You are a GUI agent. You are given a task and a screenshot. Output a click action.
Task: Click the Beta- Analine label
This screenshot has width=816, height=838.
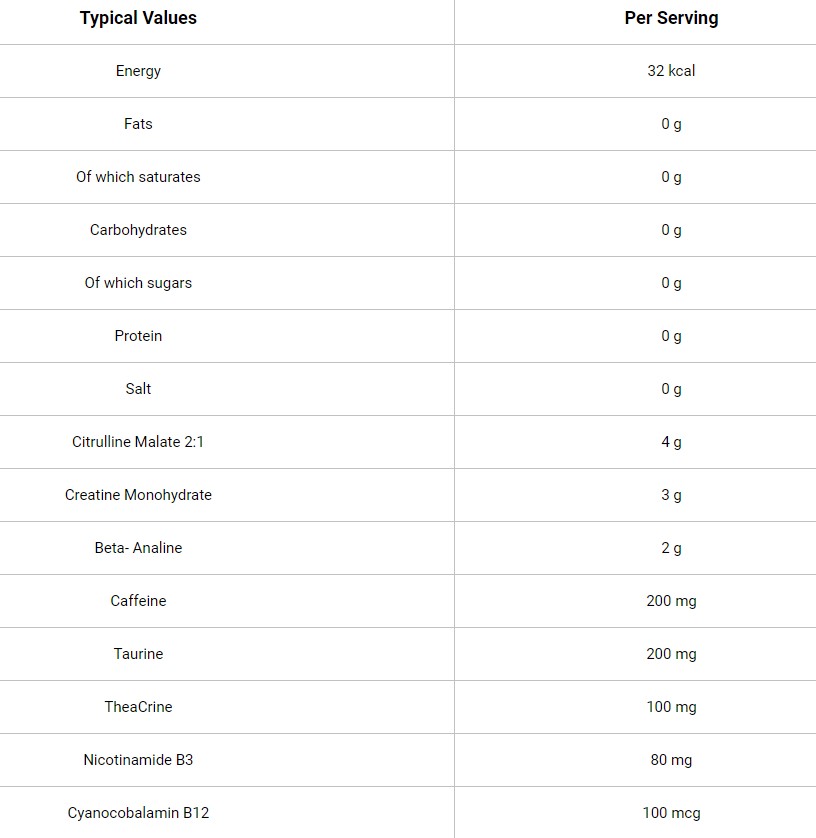pyautogui.click(x=138, y=547)
